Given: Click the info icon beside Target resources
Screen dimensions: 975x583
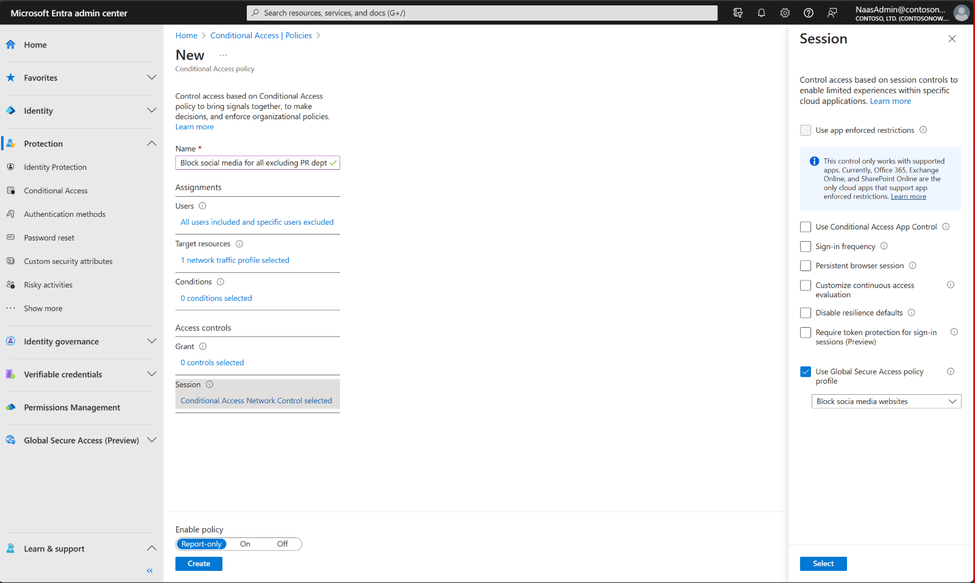Looking at the screenshot, I should click(x=239, y=244).
